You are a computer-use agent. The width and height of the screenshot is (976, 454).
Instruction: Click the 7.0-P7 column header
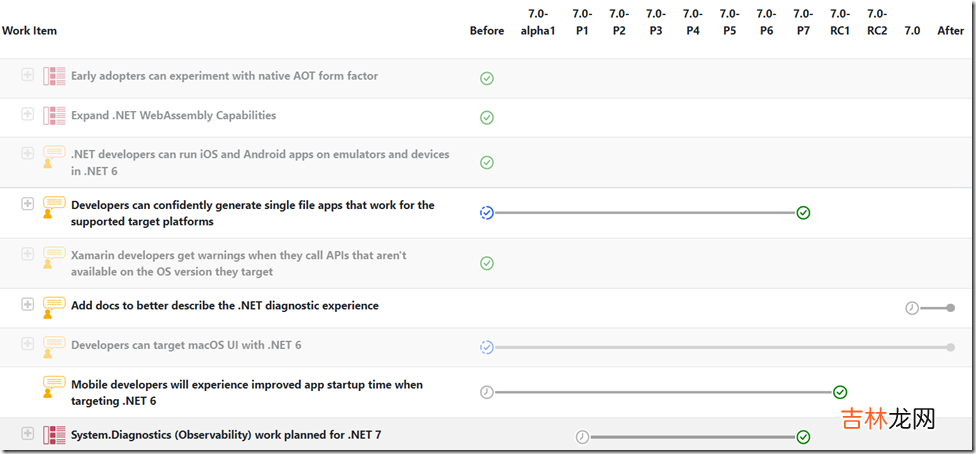803,22
